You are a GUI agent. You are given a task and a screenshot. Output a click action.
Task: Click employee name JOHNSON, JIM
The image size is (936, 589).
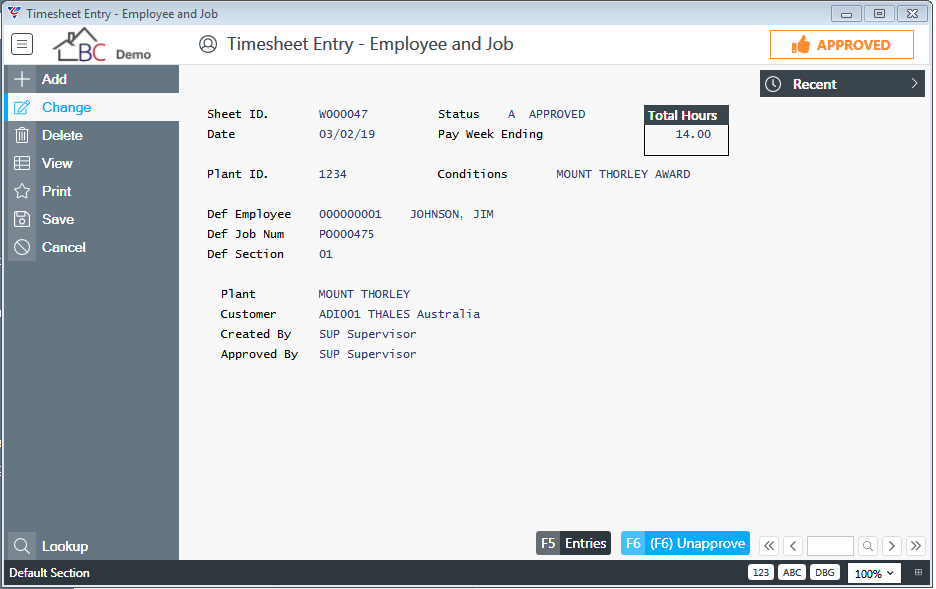point(452,214)
